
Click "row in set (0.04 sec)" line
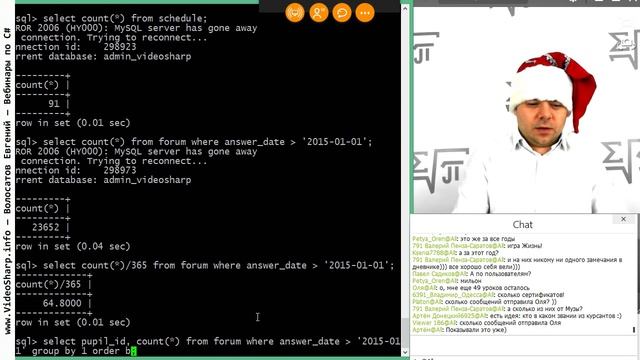(x=73, y=247)
